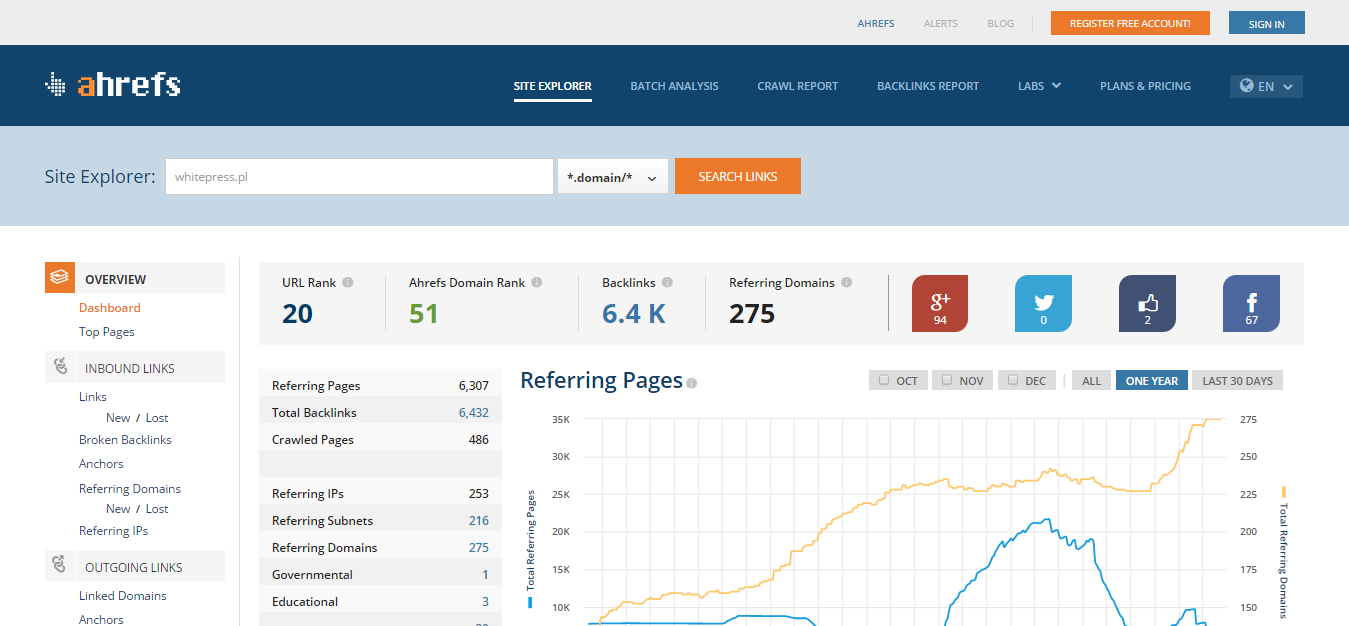Click info icon next to Backlinks
The image size is (1349, 626).
pyautogui.click(x=667, y=283)
